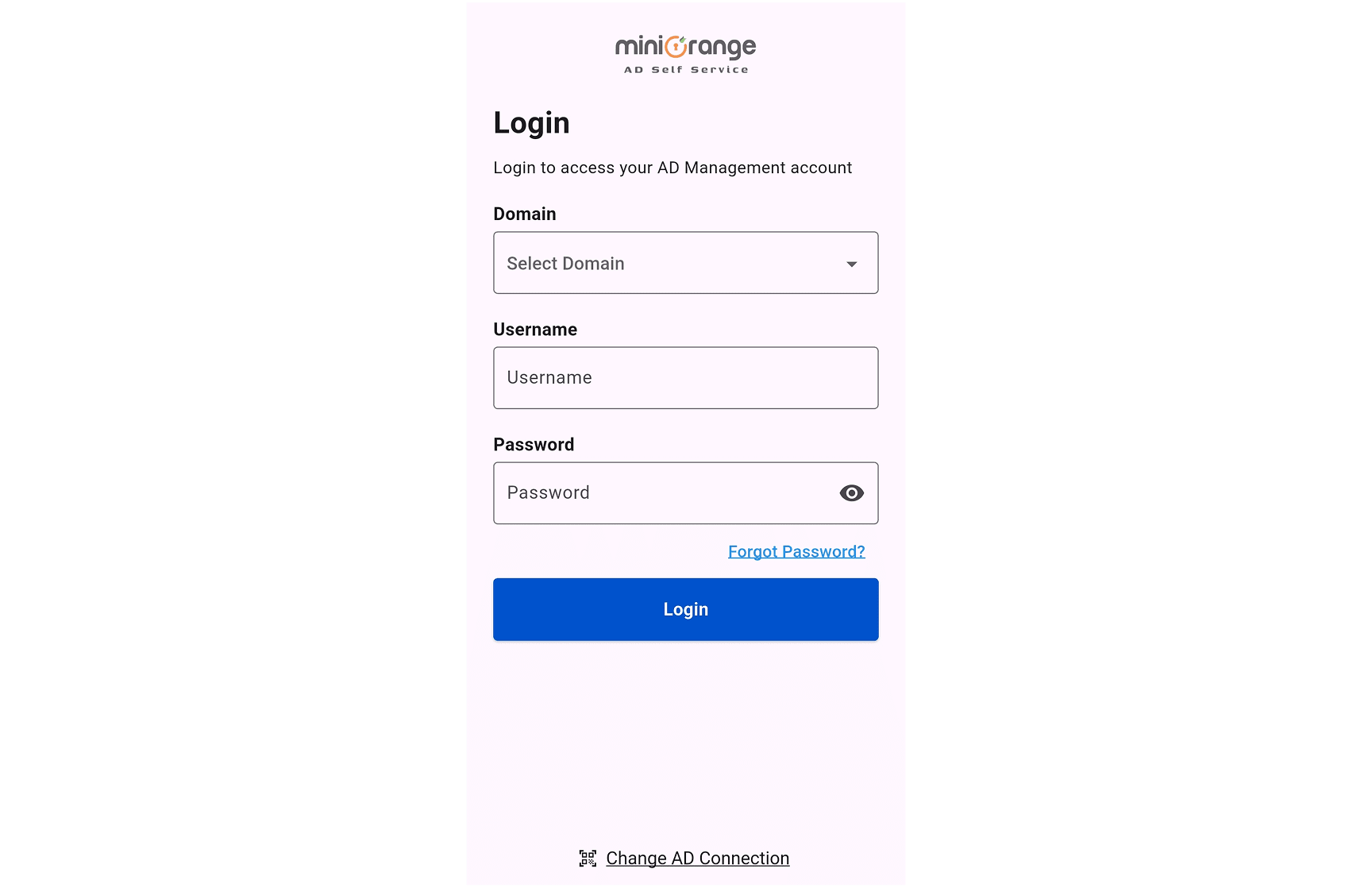Click the AD Self Service text under the logo
This screenshot has width=1372, height=888.
click(685, 69)
